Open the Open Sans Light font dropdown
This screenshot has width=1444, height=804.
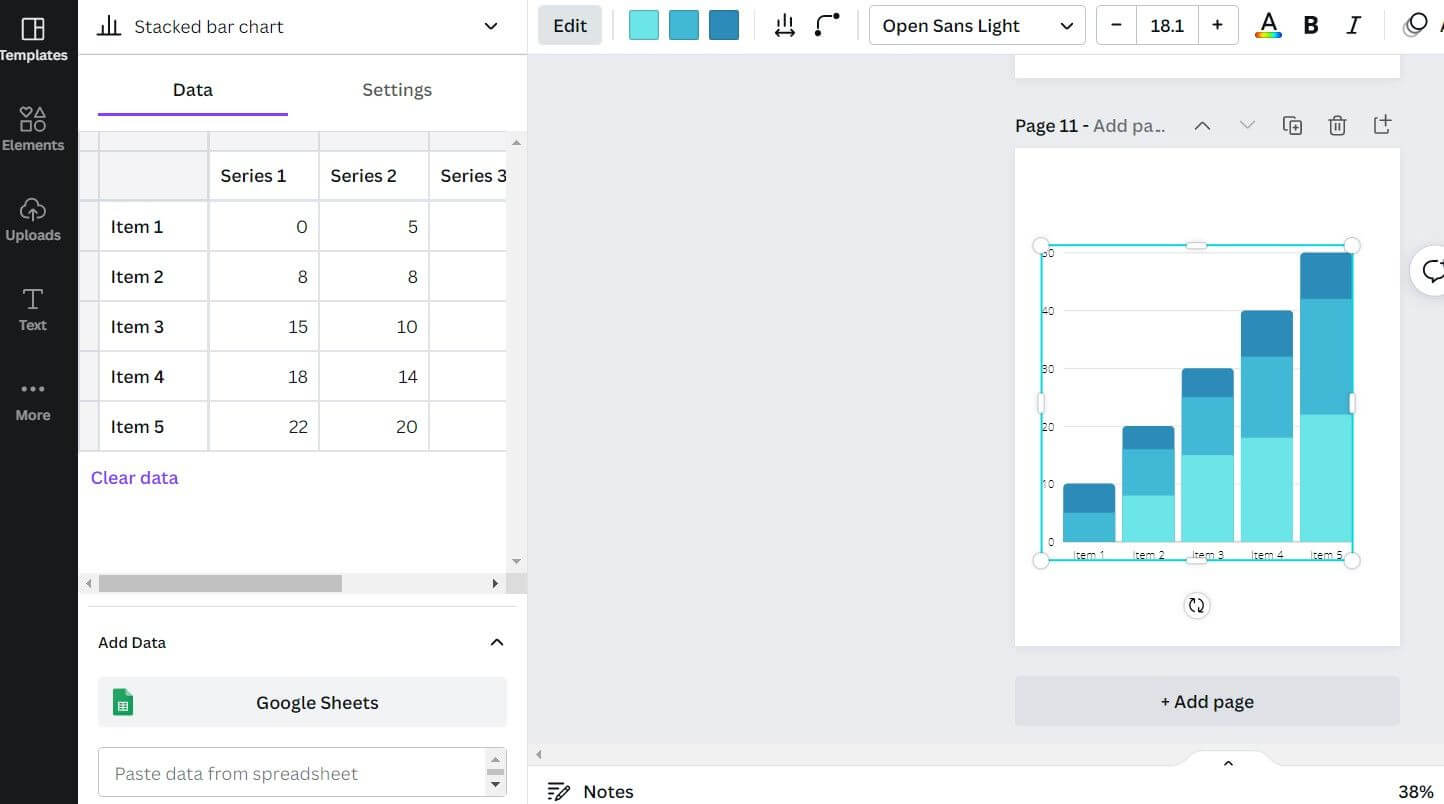(976, 26)
